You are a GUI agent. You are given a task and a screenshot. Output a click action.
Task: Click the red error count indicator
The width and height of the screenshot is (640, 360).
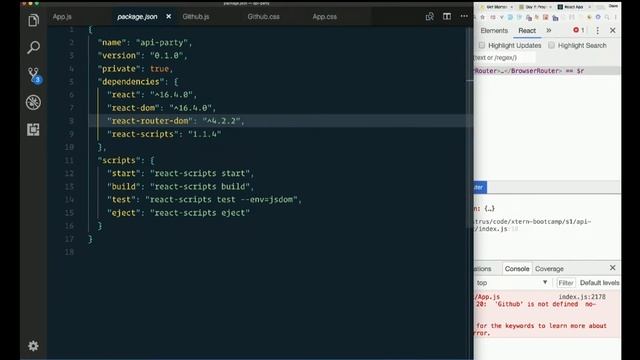[x=578, y=30]
